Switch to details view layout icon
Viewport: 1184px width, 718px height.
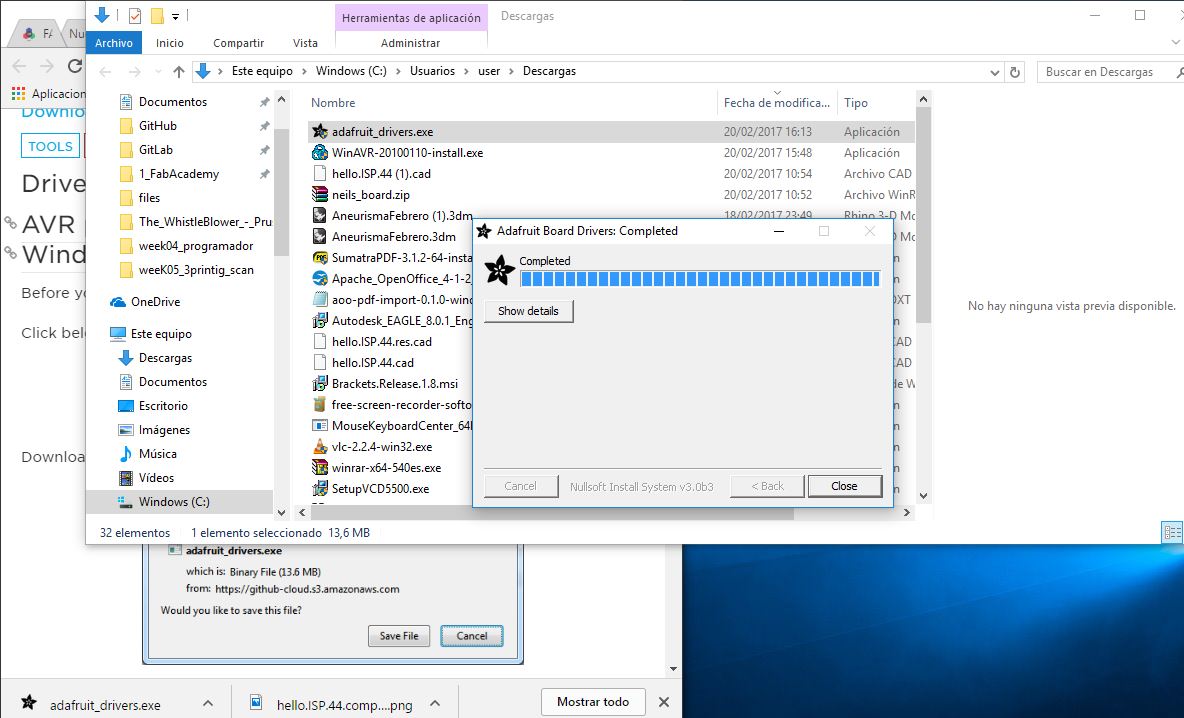pyautogui.click(x=1172, y=532)
